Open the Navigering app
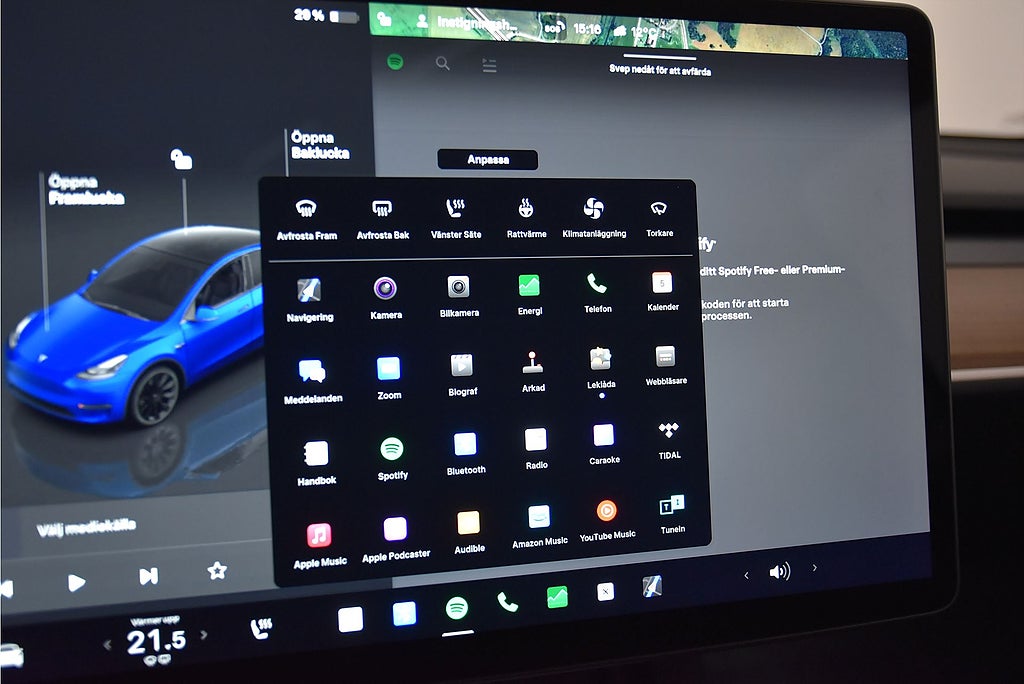The image size is (1024, 684). tap(308, 291)
